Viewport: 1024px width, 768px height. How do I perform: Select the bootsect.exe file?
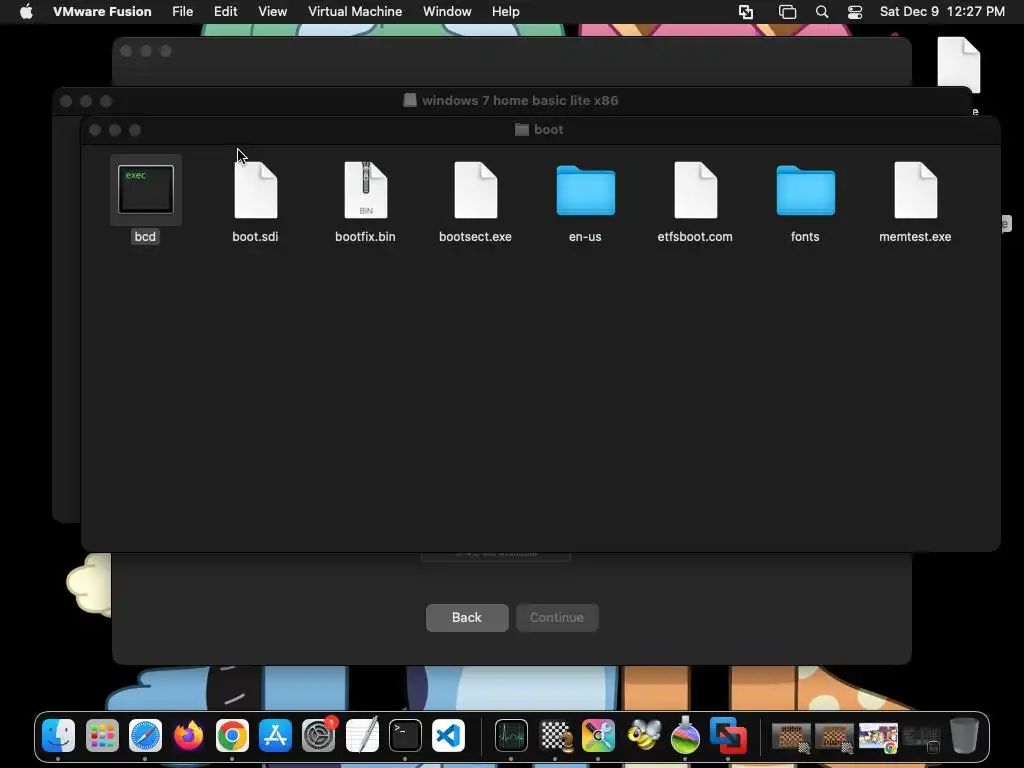475,190
